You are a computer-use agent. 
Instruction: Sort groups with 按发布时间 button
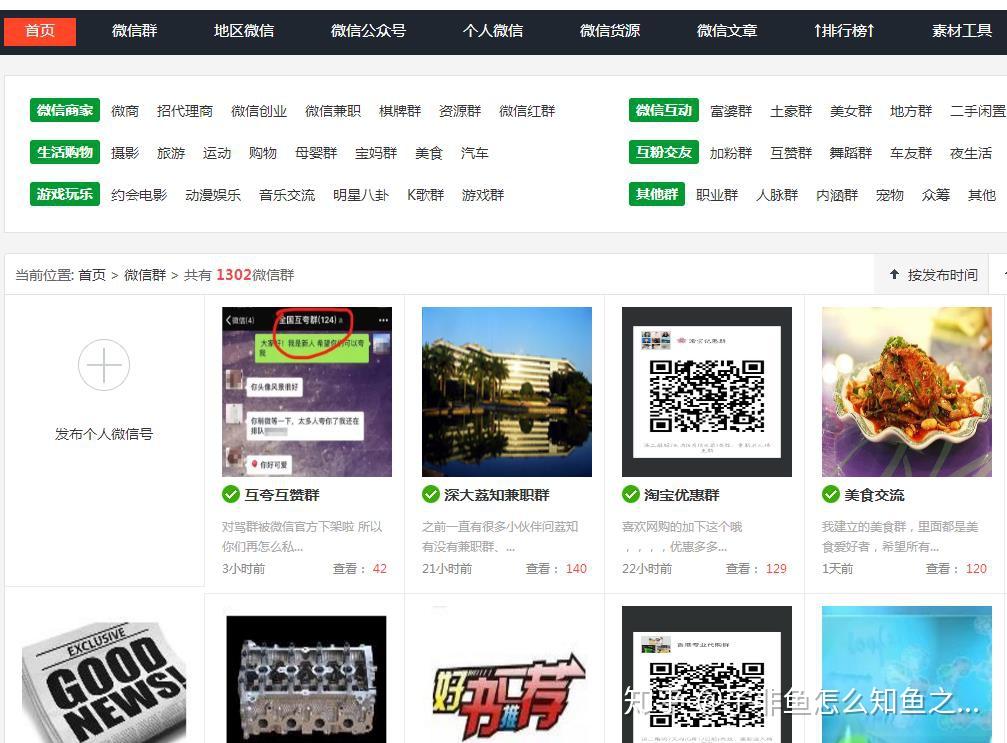pyautogui.click(x=931, y=275)
